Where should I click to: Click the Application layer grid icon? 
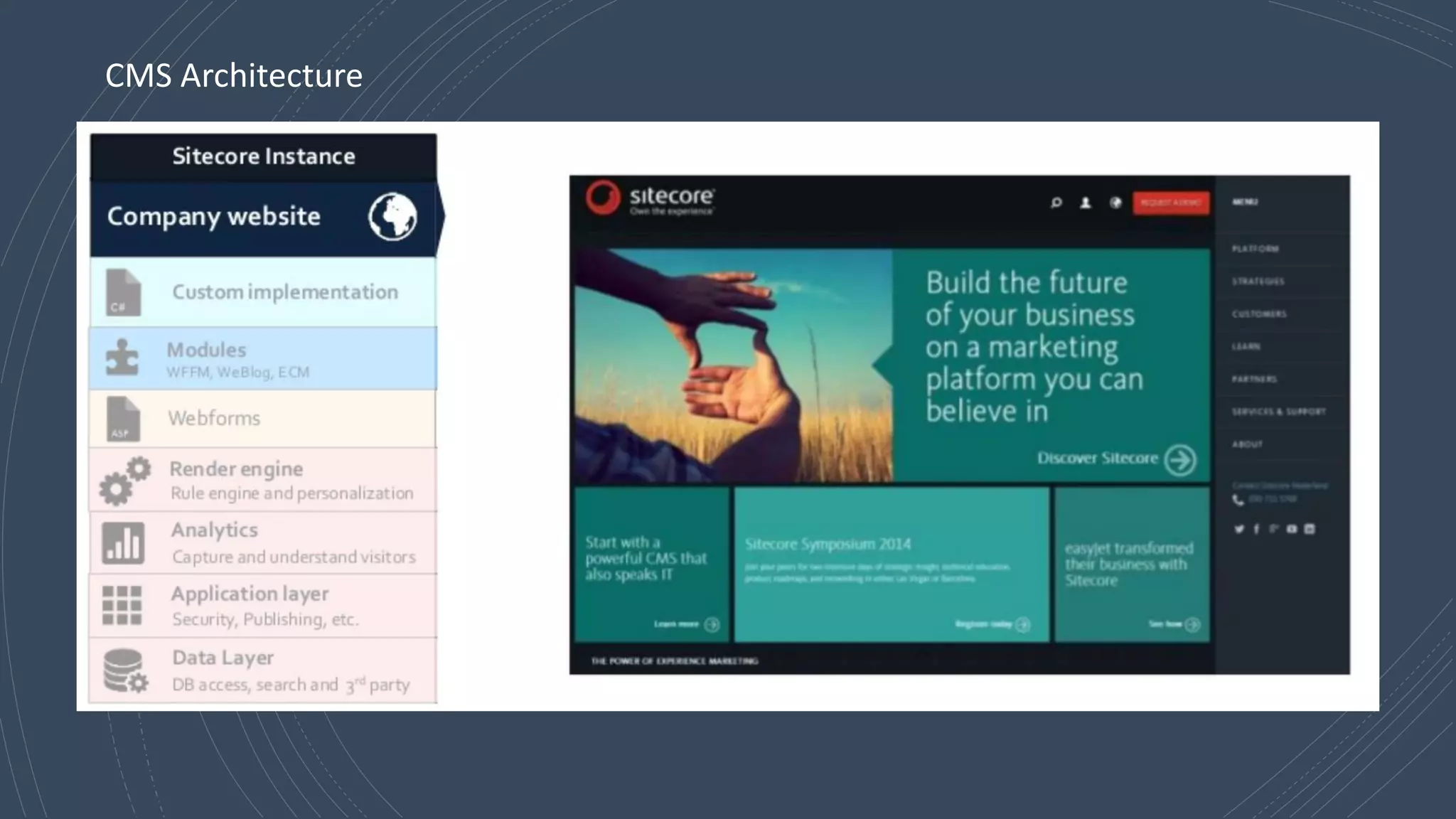click(x=122, y=606)
